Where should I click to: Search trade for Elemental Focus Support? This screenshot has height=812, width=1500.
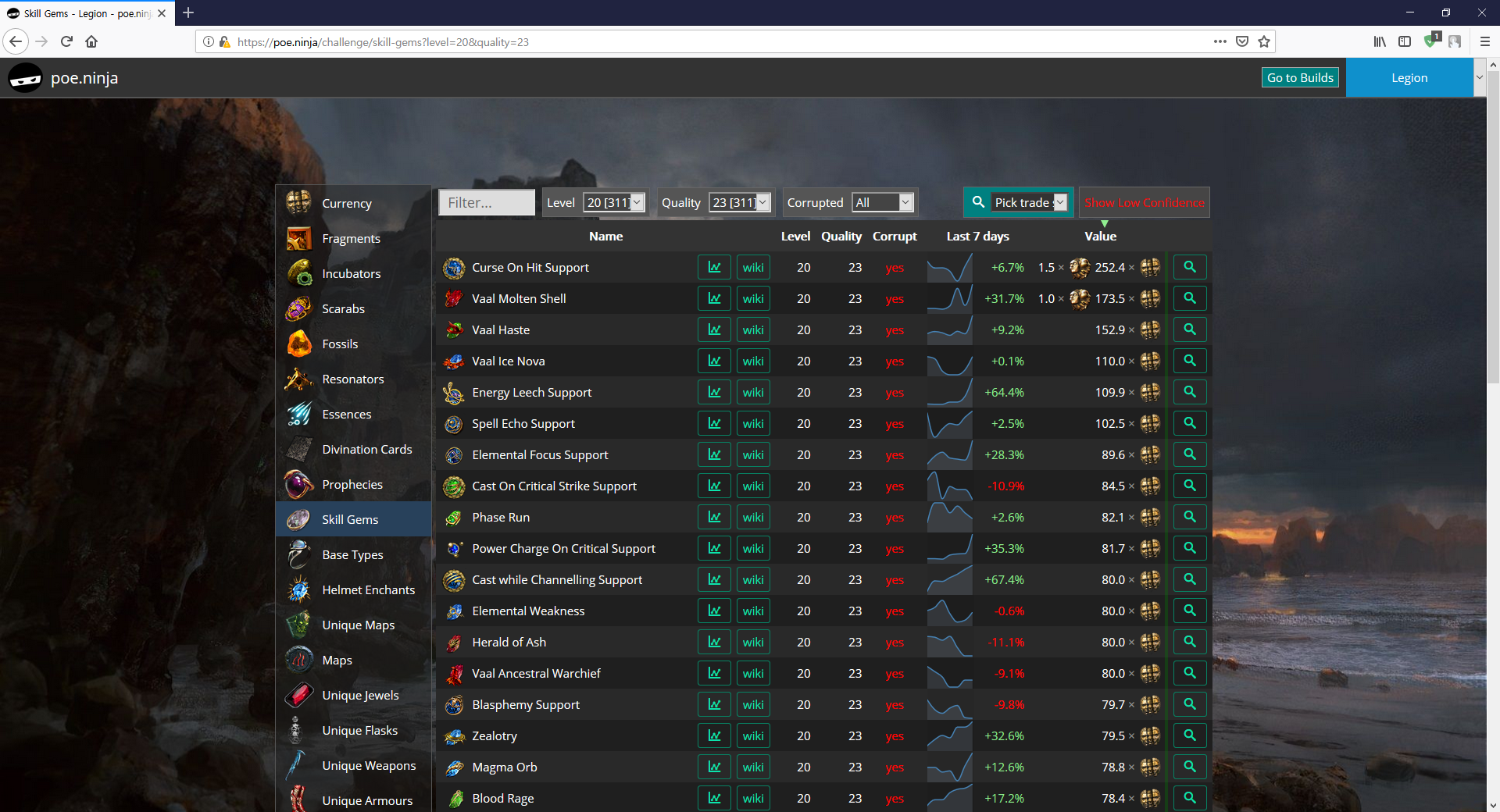[1190, 454]
